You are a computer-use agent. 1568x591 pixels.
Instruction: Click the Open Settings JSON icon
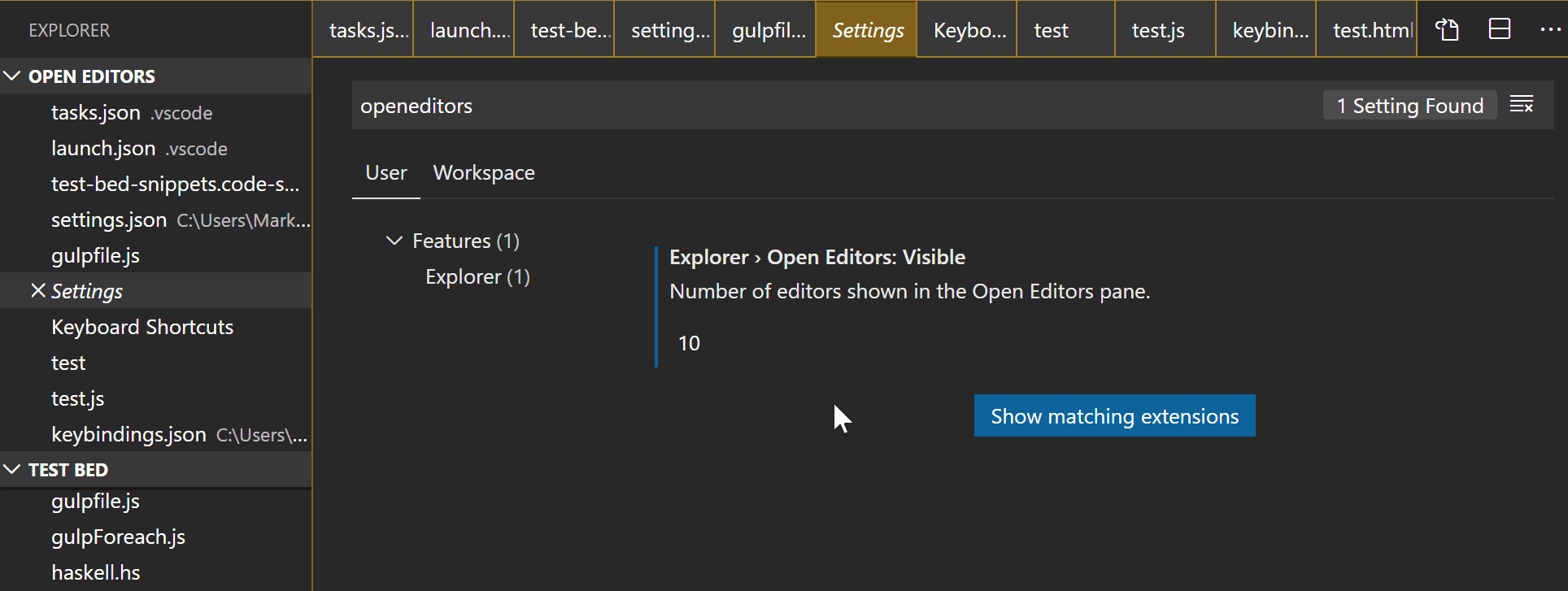[x=1447, y=30]
